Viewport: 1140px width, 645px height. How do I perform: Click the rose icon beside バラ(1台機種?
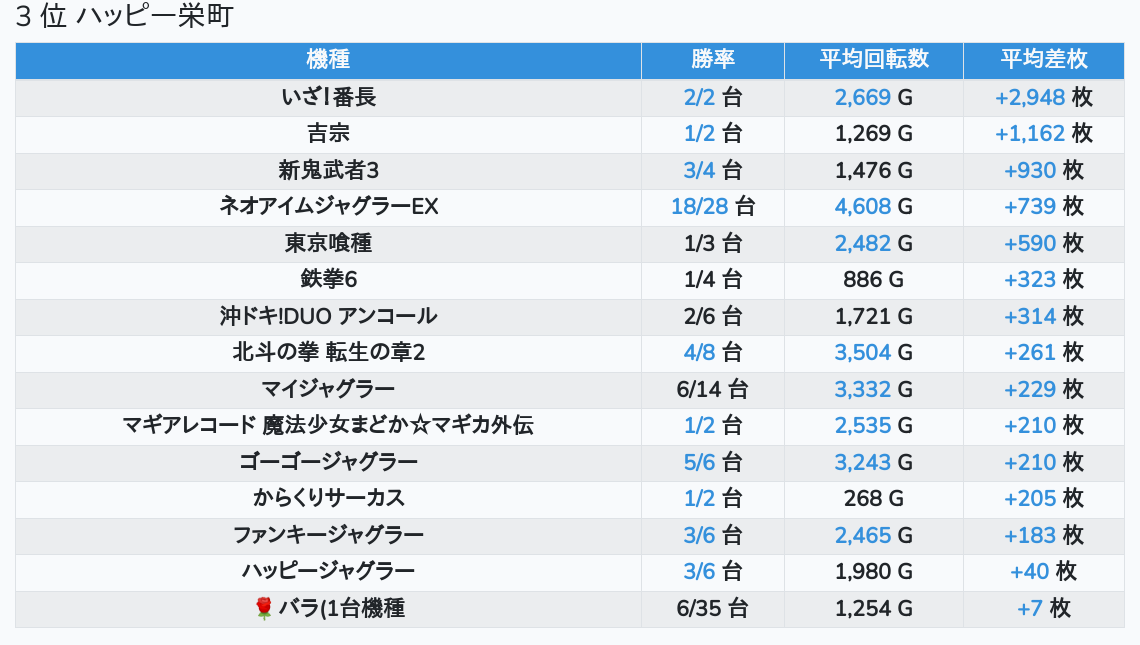[264, 608]
